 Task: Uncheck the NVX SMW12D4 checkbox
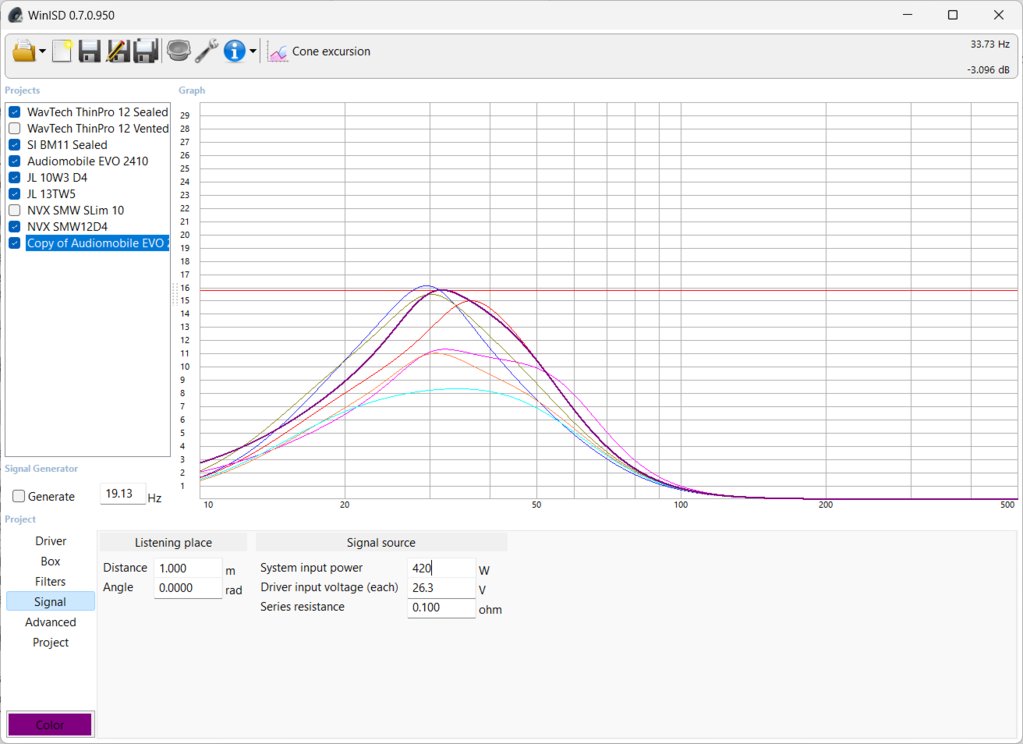tap(14, 226)
